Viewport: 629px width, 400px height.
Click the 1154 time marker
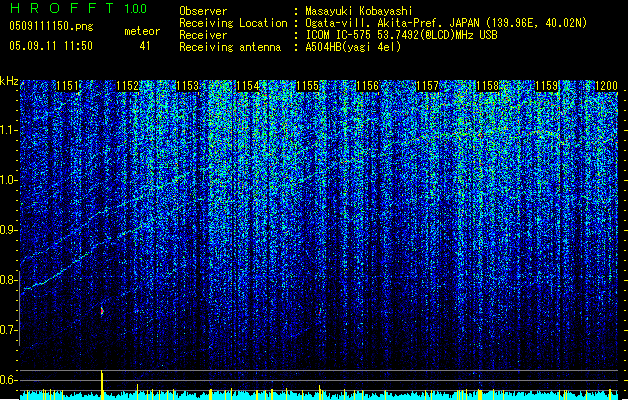248,86
